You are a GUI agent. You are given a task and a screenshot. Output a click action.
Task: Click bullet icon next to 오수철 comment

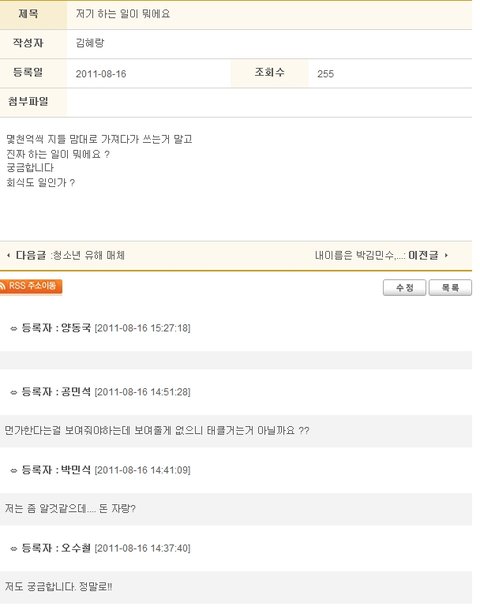click(14, 549)
